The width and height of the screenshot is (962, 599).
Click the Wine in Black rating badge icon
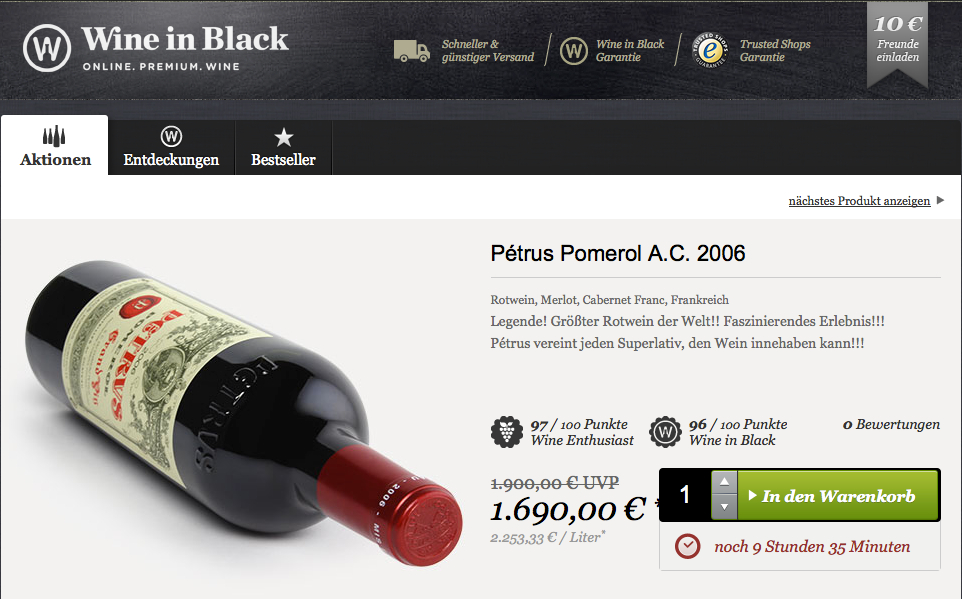(665, 432)
